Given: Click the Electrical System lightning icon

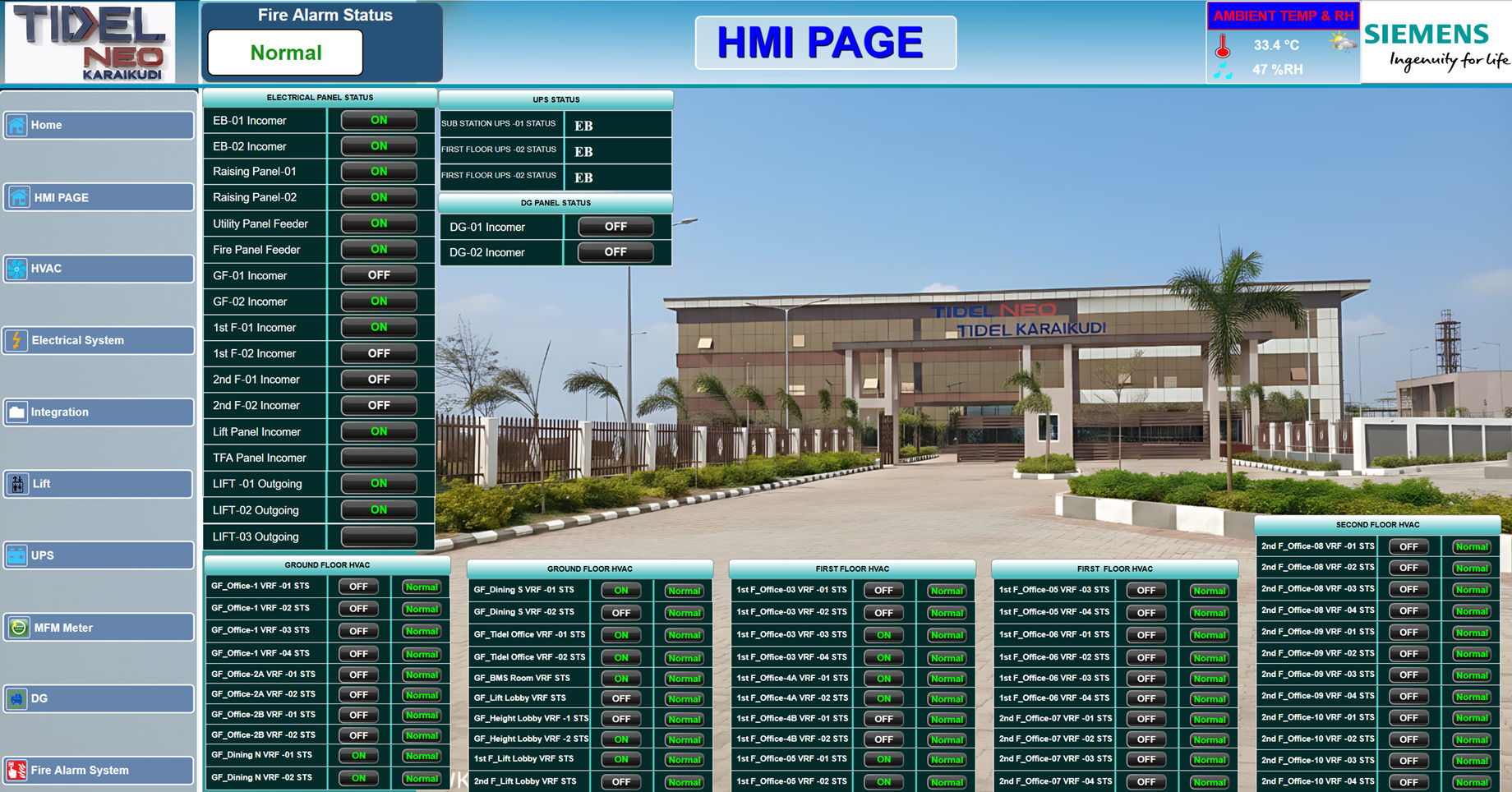Looking at the screenshot, I should tap(16, 340).
